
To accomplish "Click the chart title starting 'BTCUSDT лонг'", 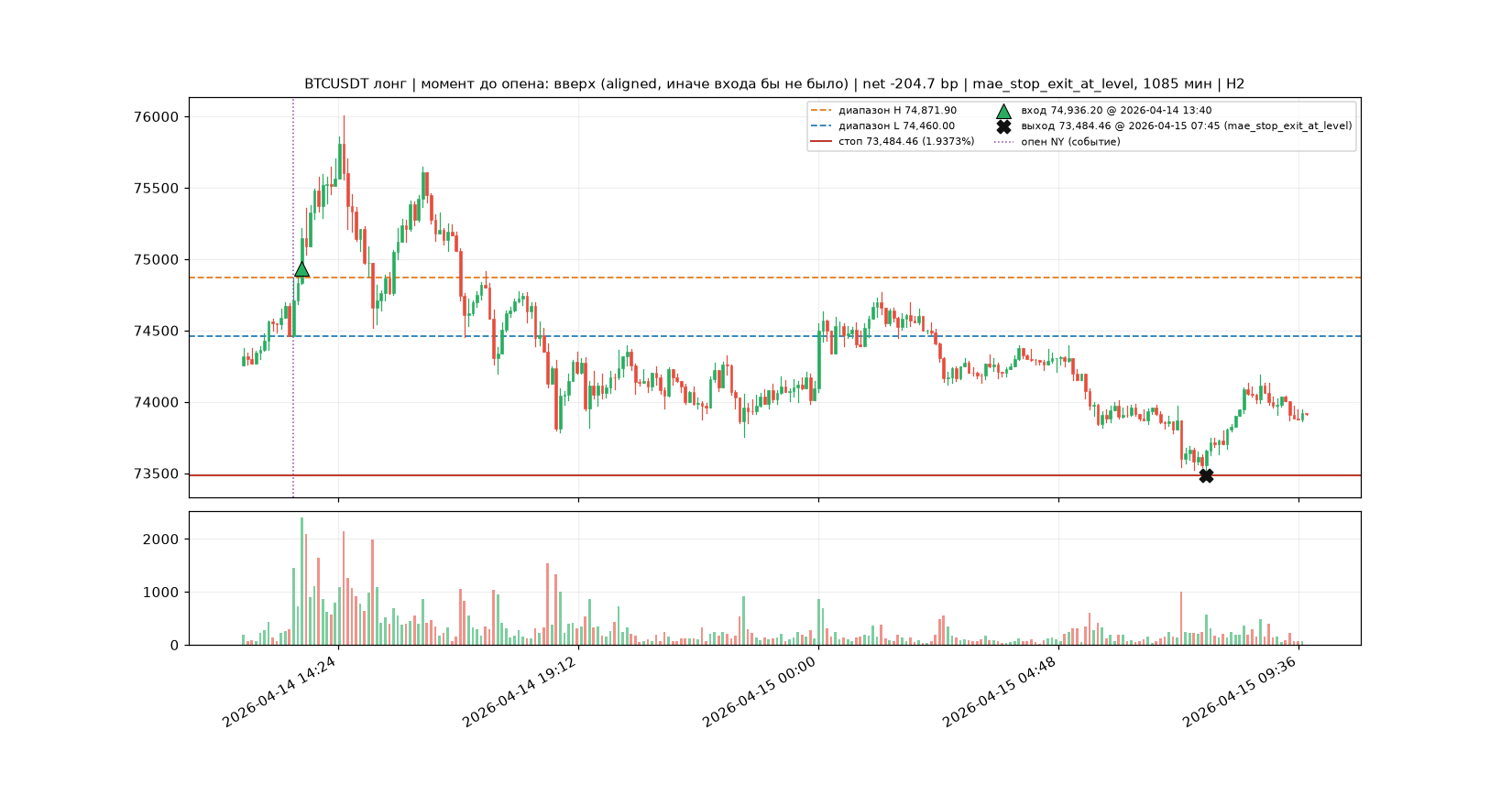I will click(774, 83).
